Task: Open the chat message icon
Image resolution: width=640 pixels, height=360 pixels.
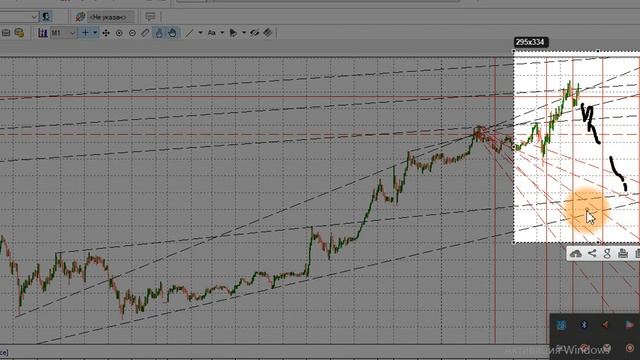Action: pos(150,17)
